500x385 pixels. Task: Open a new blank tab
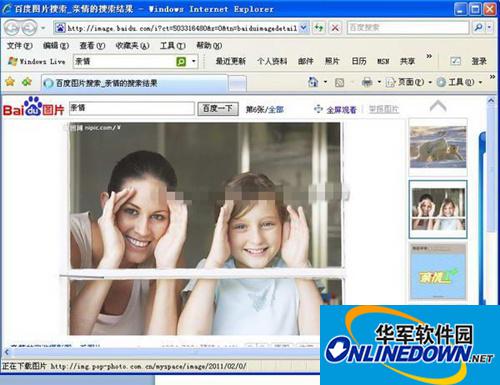point(238,84)
